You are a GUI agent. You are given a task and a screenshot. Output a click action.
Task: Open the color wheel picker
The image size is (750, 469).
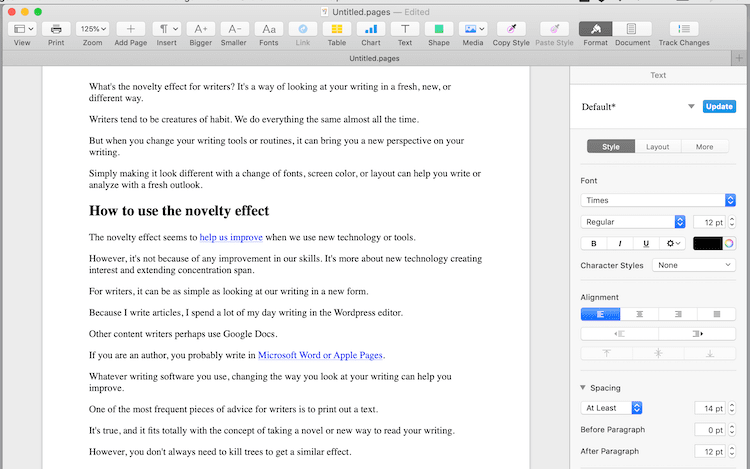729,243
